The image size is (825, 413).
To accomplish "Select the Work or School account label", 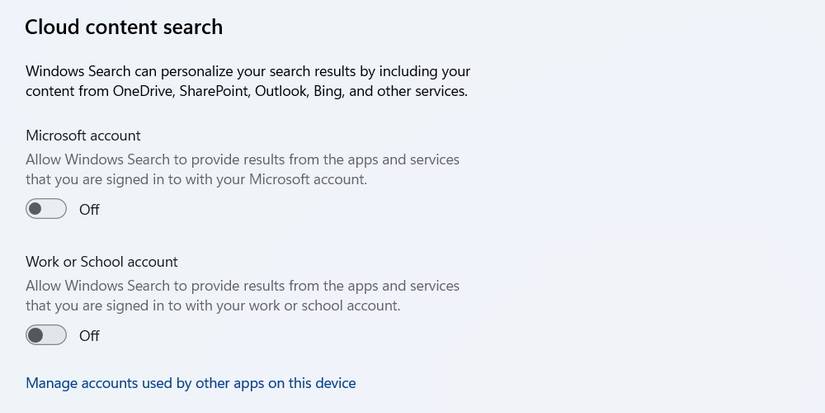I will tap(101, 261).
